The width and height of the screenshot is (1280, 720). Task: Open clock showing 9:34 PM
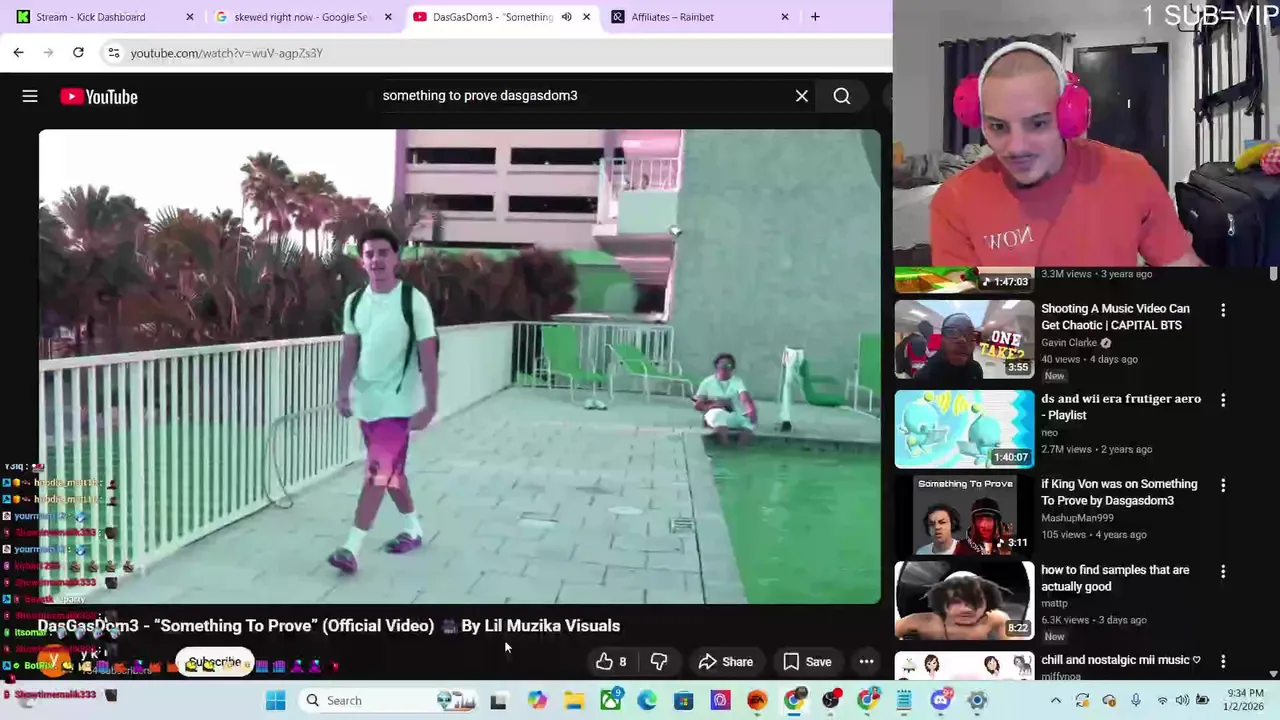tap(1244, 700)
